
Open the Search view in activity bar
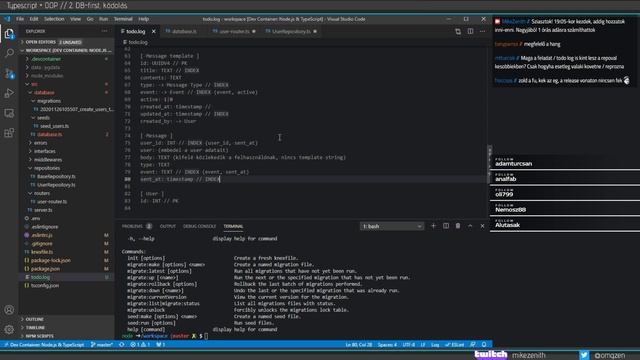9,53
